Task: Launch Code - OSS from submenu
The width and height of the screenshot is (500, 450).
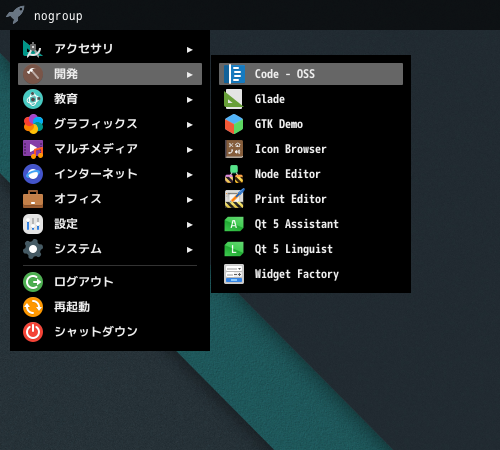Action: (311, 74)
